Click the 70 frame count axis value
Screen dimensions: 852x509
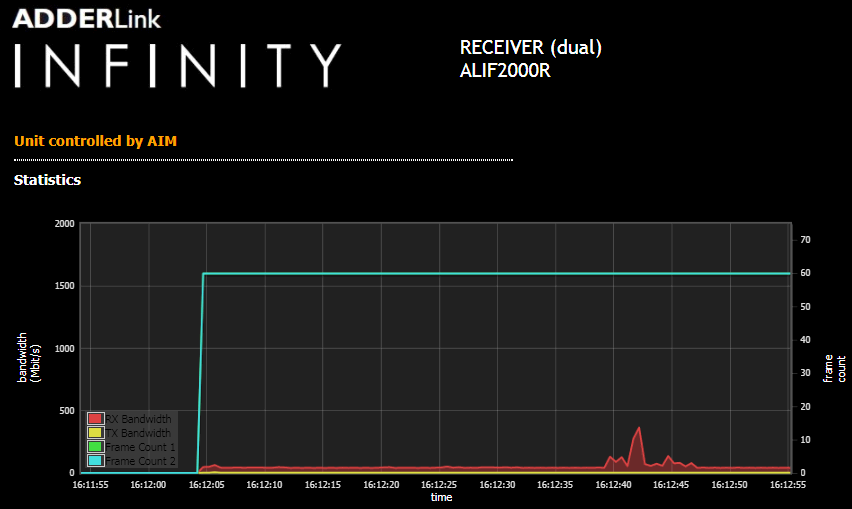click(x=805, y=240)
